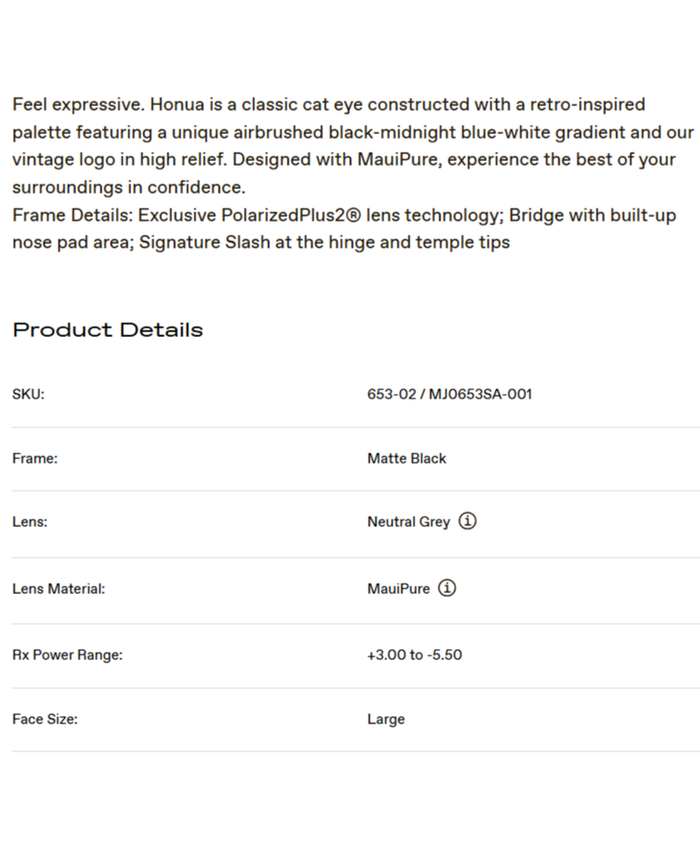The width and height of the screenshot is (700, 850).
Task: Select the SKU value 653-02 / MJ0653SA-001
Action: [449, 394]
